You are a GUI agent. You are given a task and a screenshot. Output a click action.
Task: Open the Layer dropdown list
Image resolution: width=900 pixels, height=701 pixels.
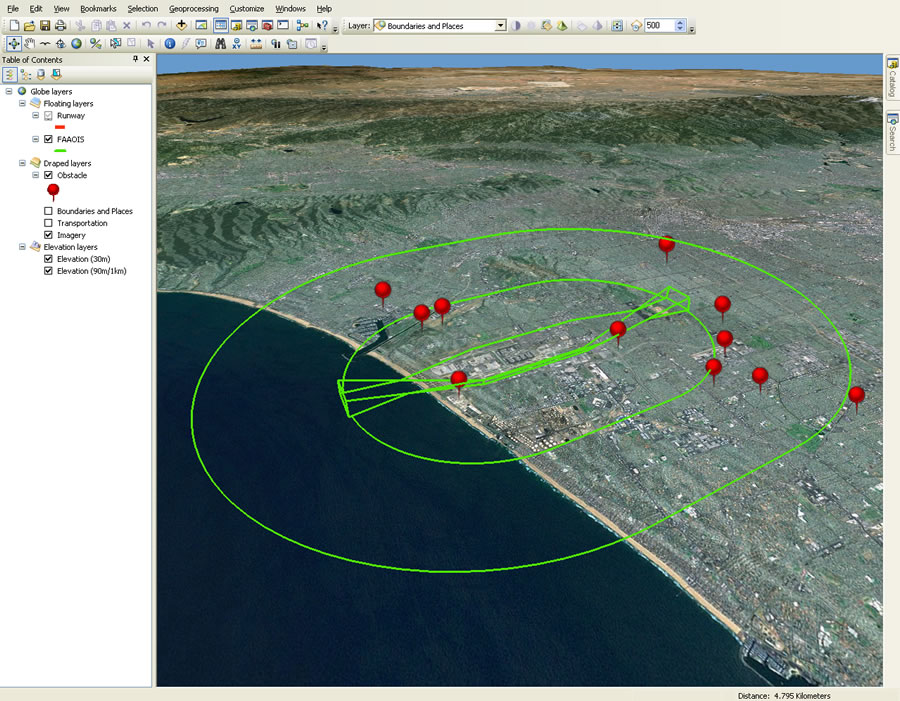(500, 26)
